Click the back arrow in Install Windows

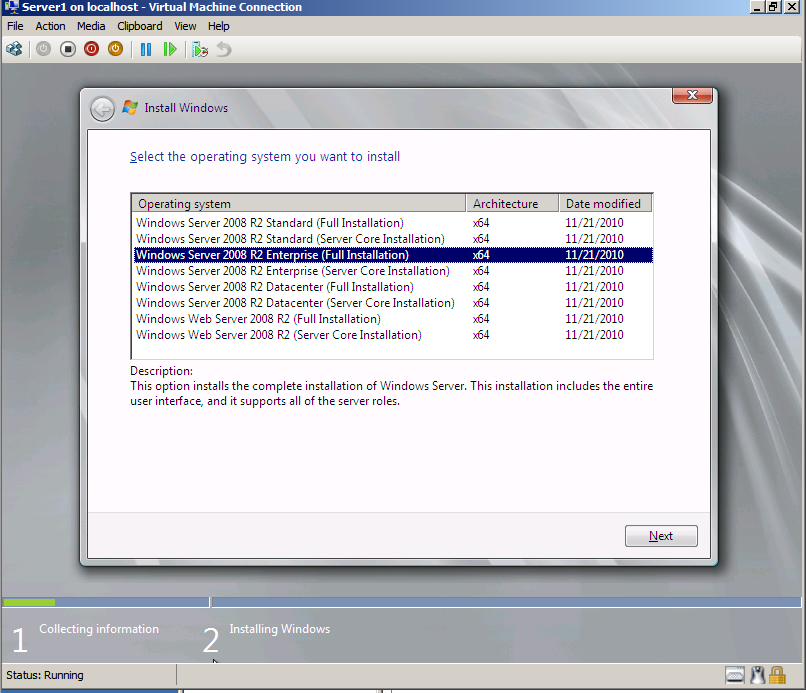[x=102, y=109]
